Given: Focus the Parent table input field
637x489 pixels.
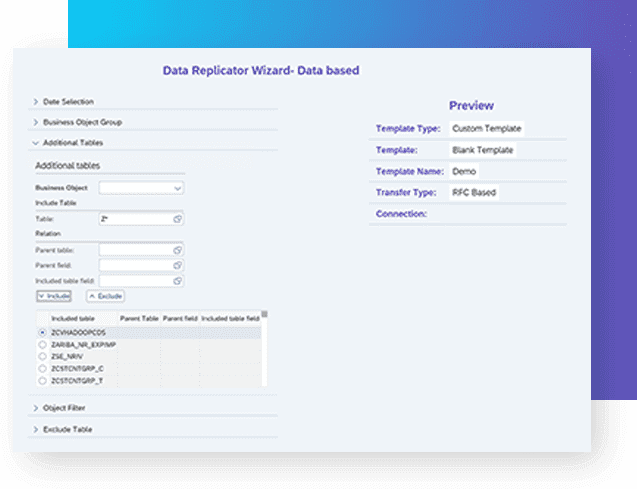Looking at the screenshot, I should pos(135,249).
